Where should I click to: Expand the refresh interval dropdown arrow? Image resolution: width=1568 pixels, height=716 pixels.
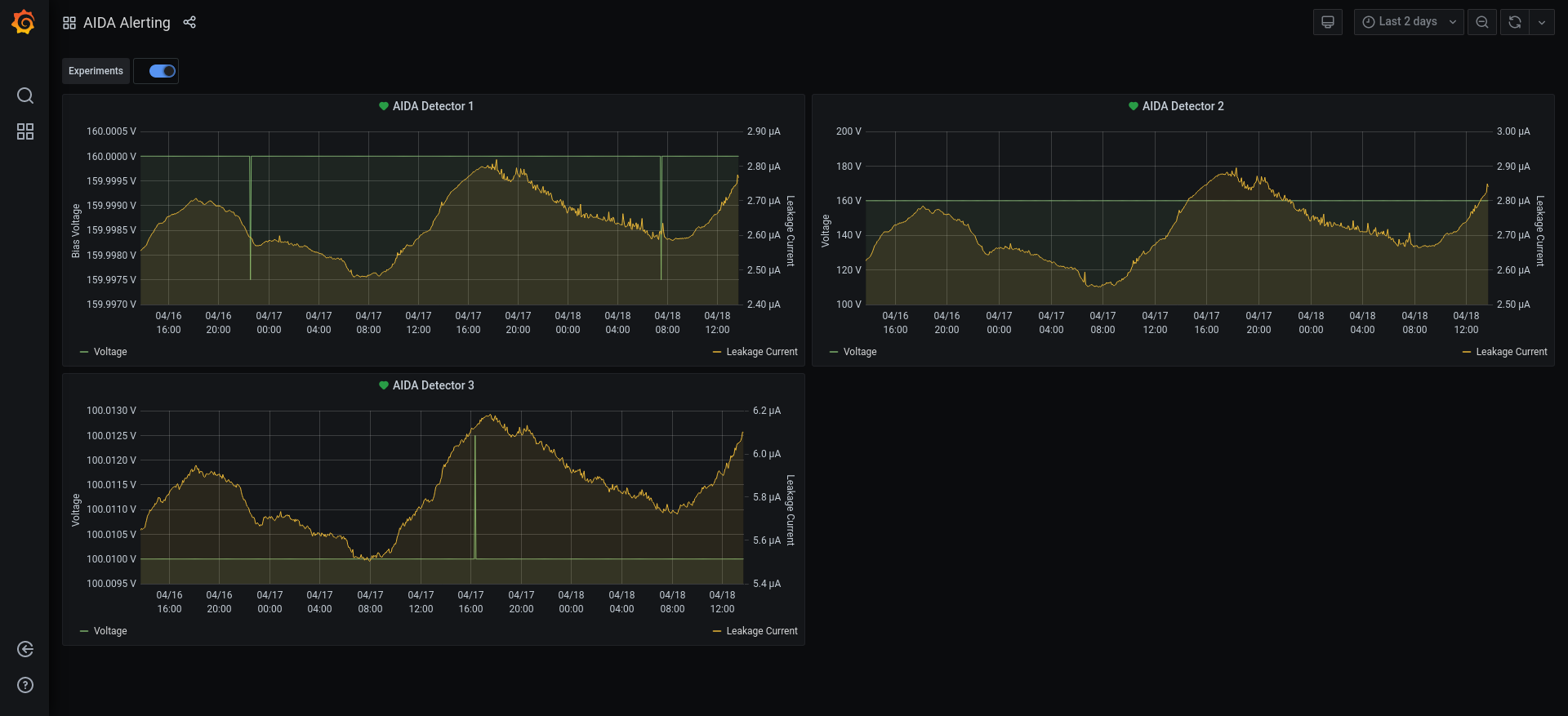[1541, 22]
